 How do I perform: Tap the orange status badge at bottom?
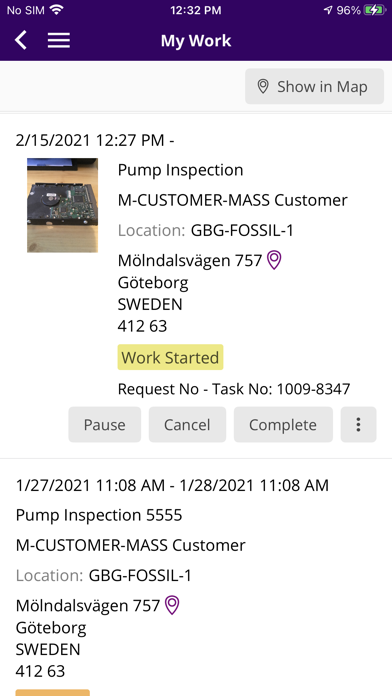(53, 692)
